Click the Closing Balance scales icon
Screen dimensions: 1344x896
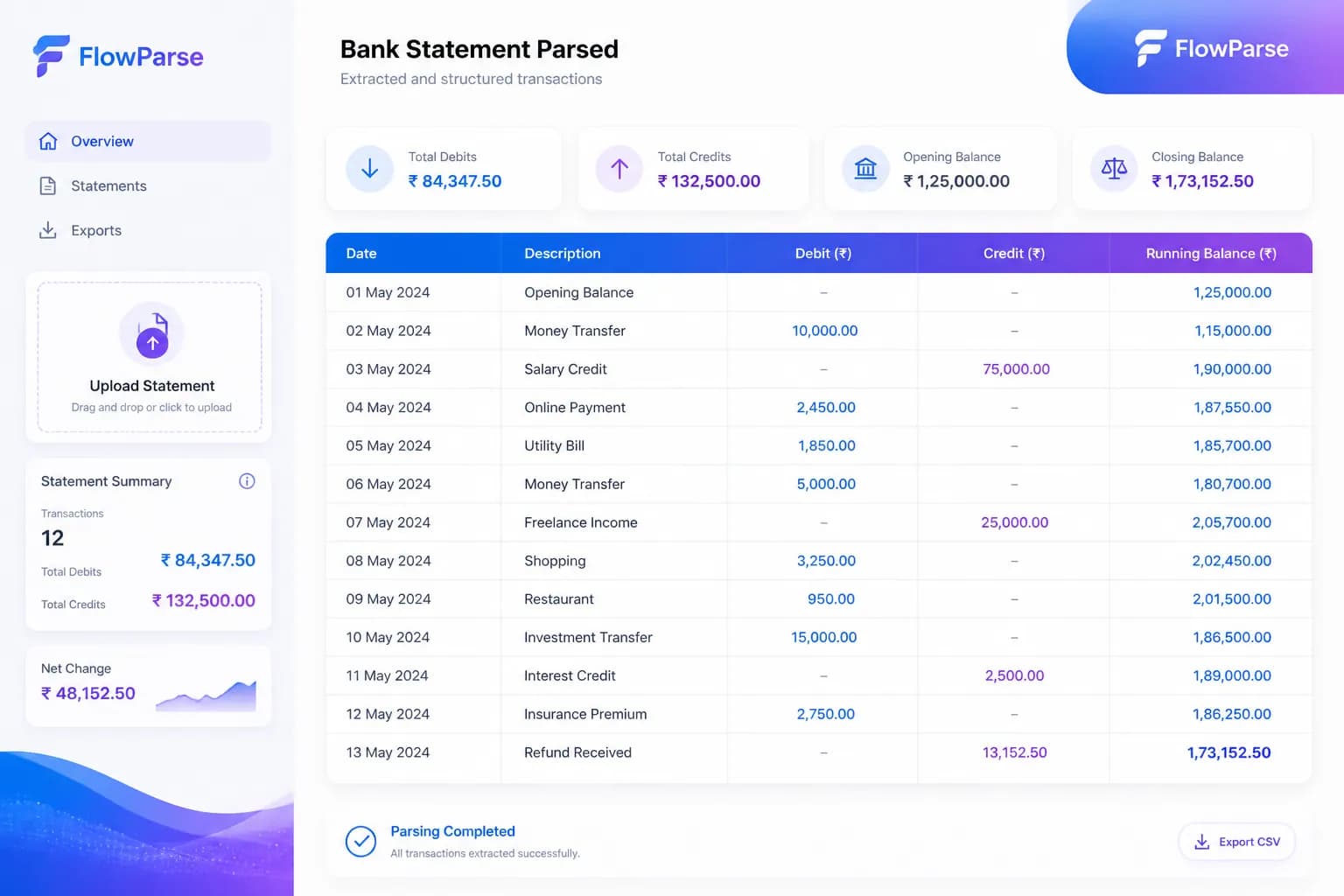click(1114, 169)
